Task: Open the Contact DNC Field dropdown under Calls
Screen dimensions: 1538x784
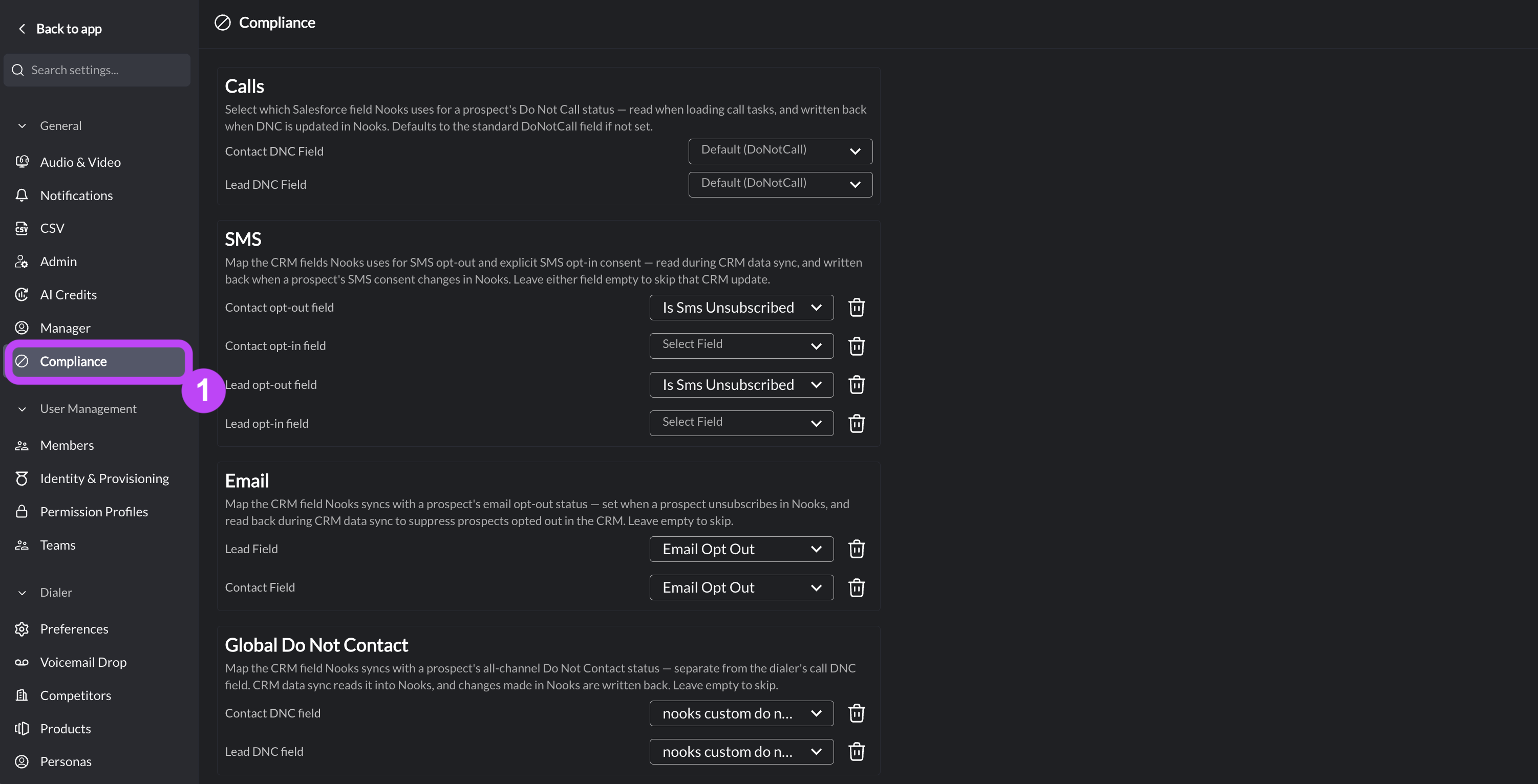Action: coord(780,151)
